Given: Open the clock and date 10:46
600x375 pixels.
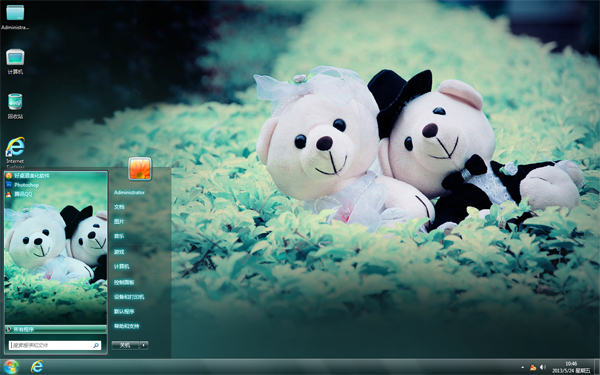Looking at the screenshot, I should coord(571,367).
